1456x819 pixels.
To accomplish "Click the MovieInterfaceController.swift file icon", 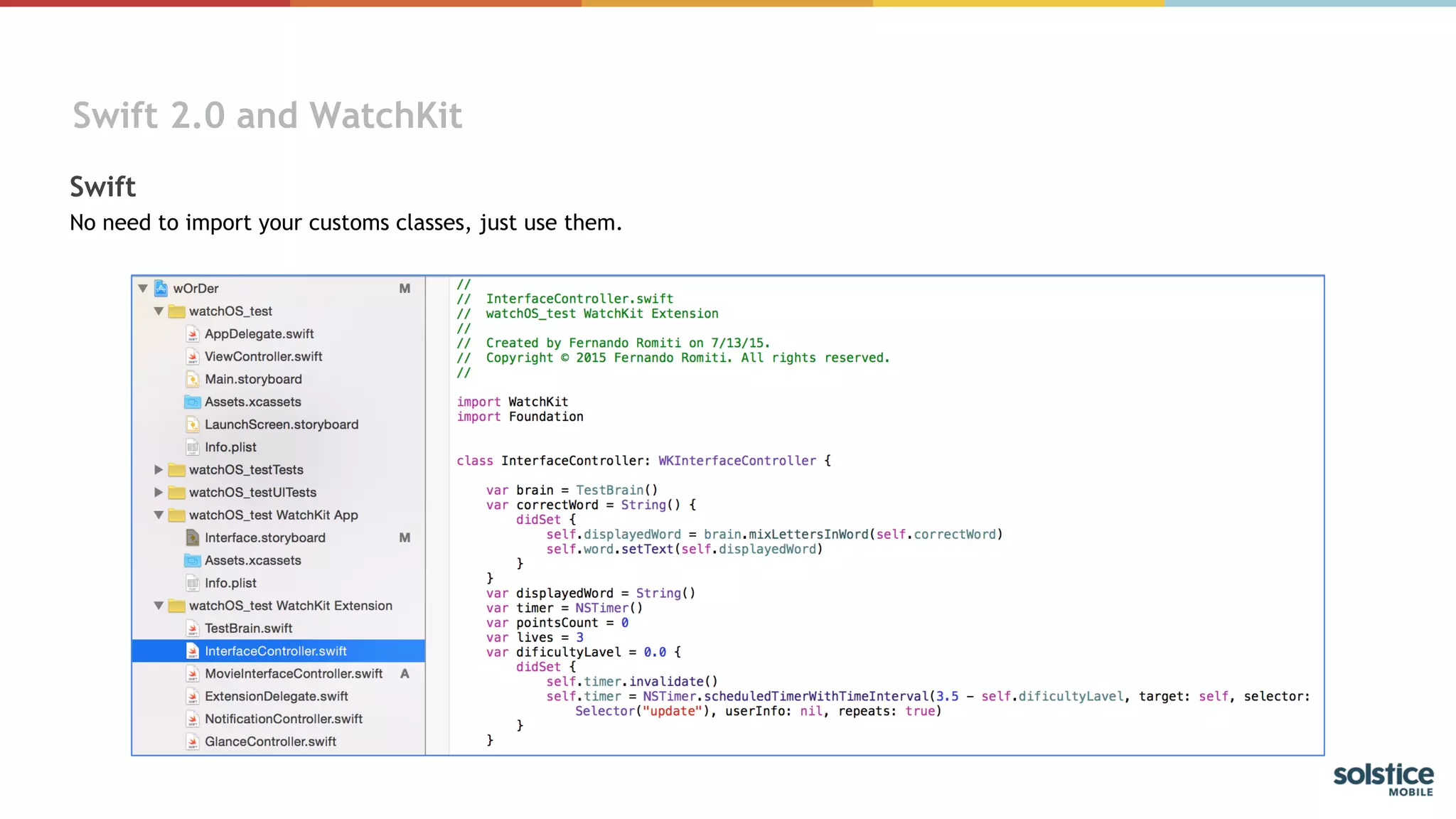I will [x=193, y=674].
